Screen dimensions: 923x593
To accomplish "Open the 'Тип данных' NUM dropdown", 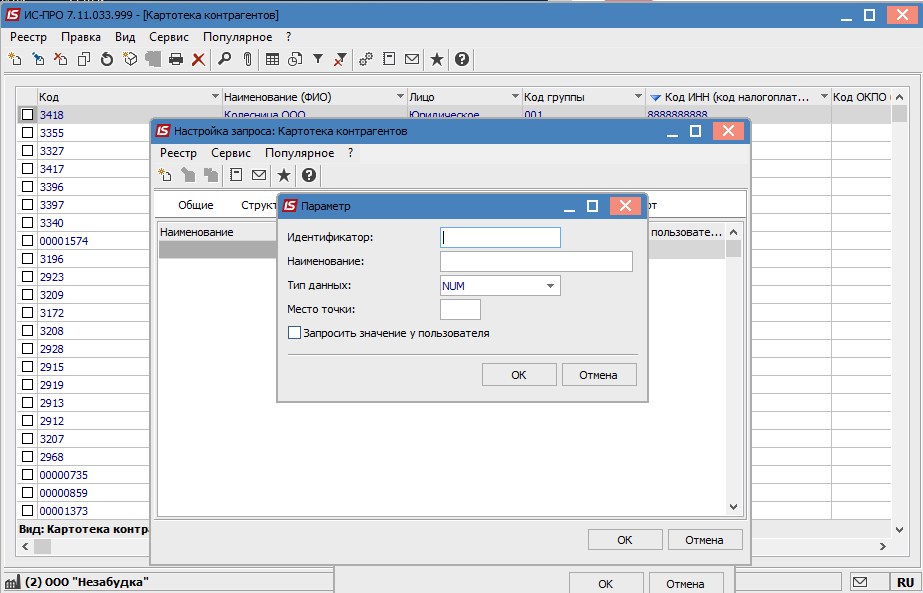I will click(x=550, y=286).
